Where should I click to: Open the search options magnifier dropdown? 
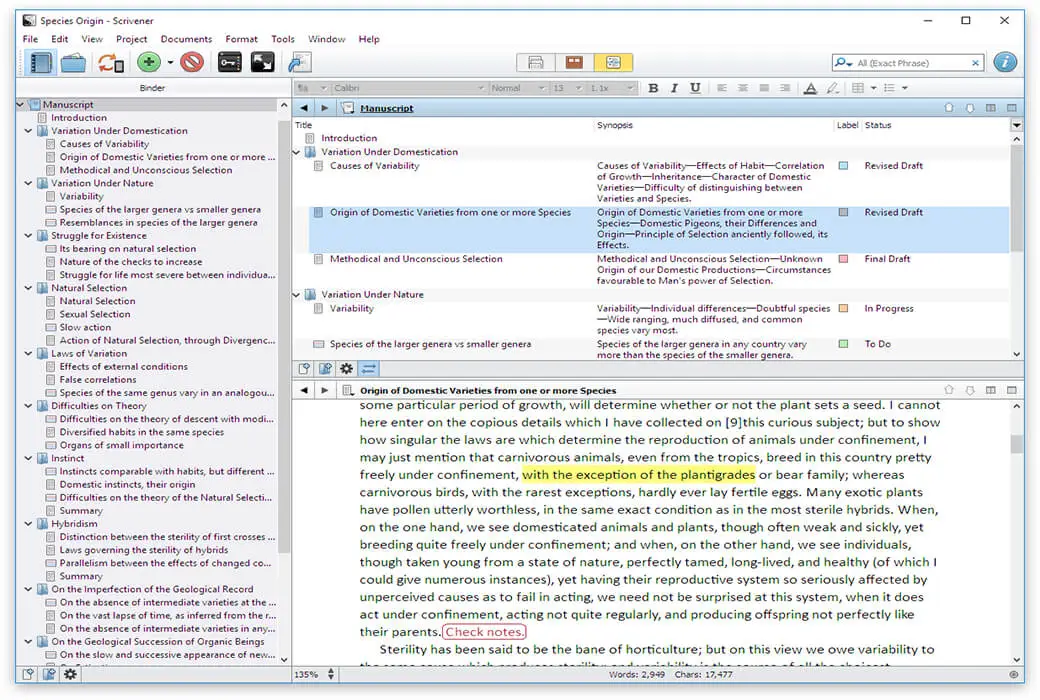pos(843,63)
